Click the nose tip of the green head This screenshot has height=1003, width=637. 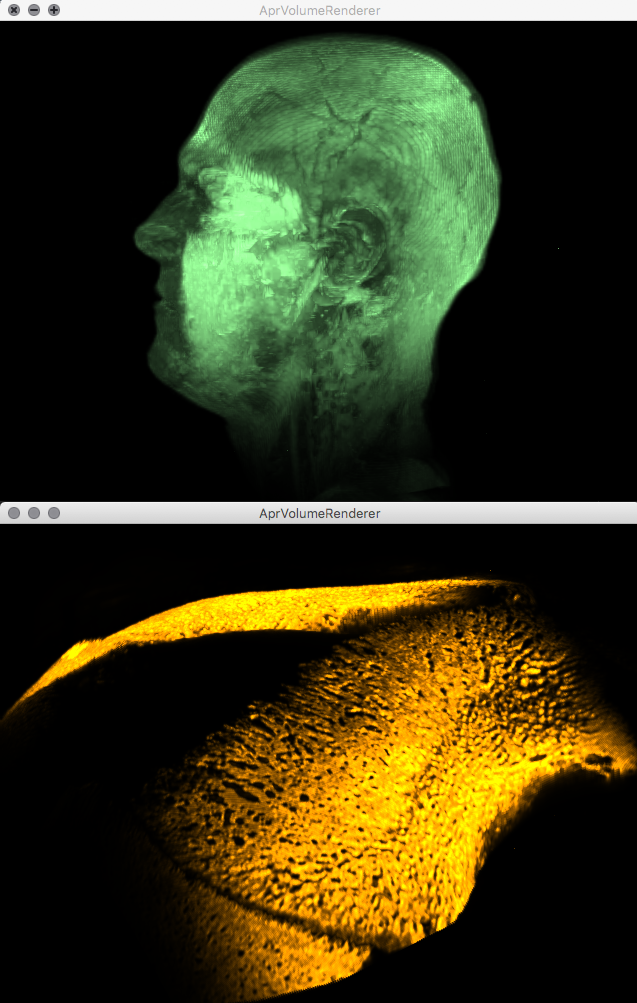point(142,238)
